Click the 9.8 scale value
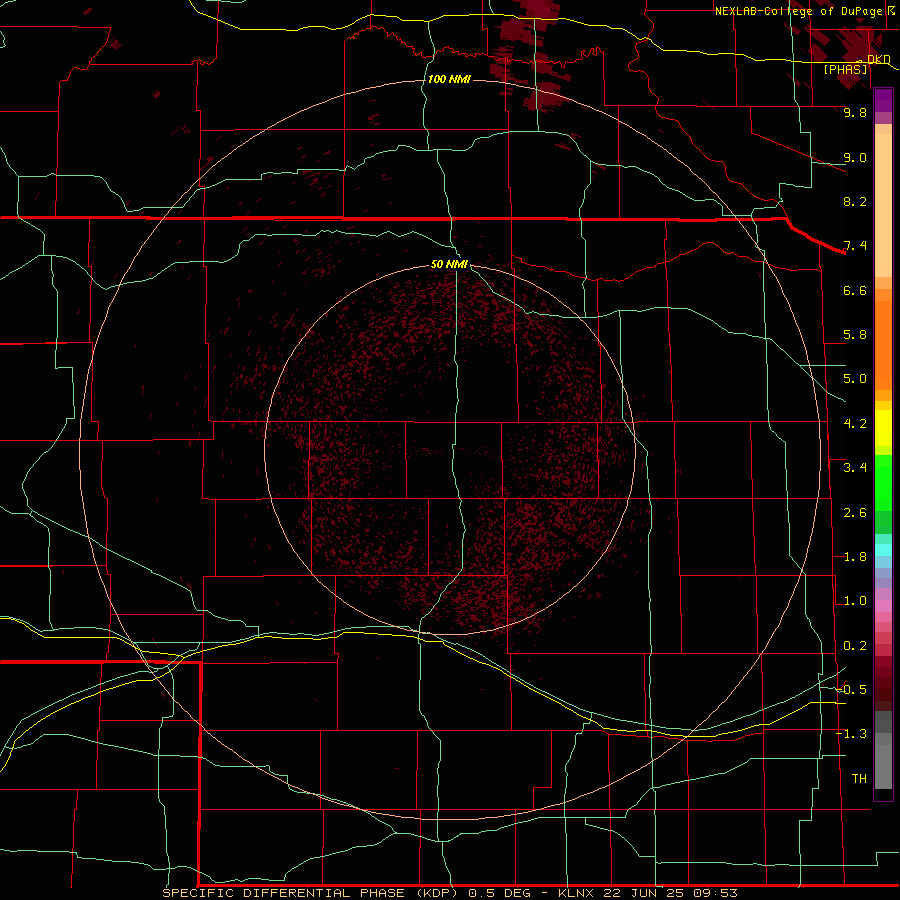 coord(855,112)
